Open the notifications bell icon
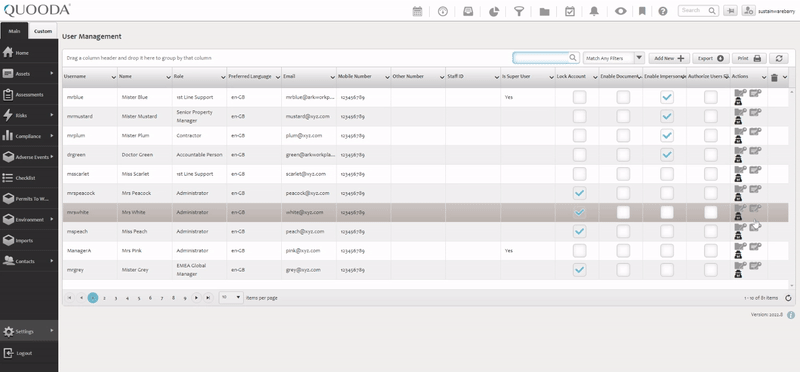This screenshot has width=800, height=372. [594, 11]
